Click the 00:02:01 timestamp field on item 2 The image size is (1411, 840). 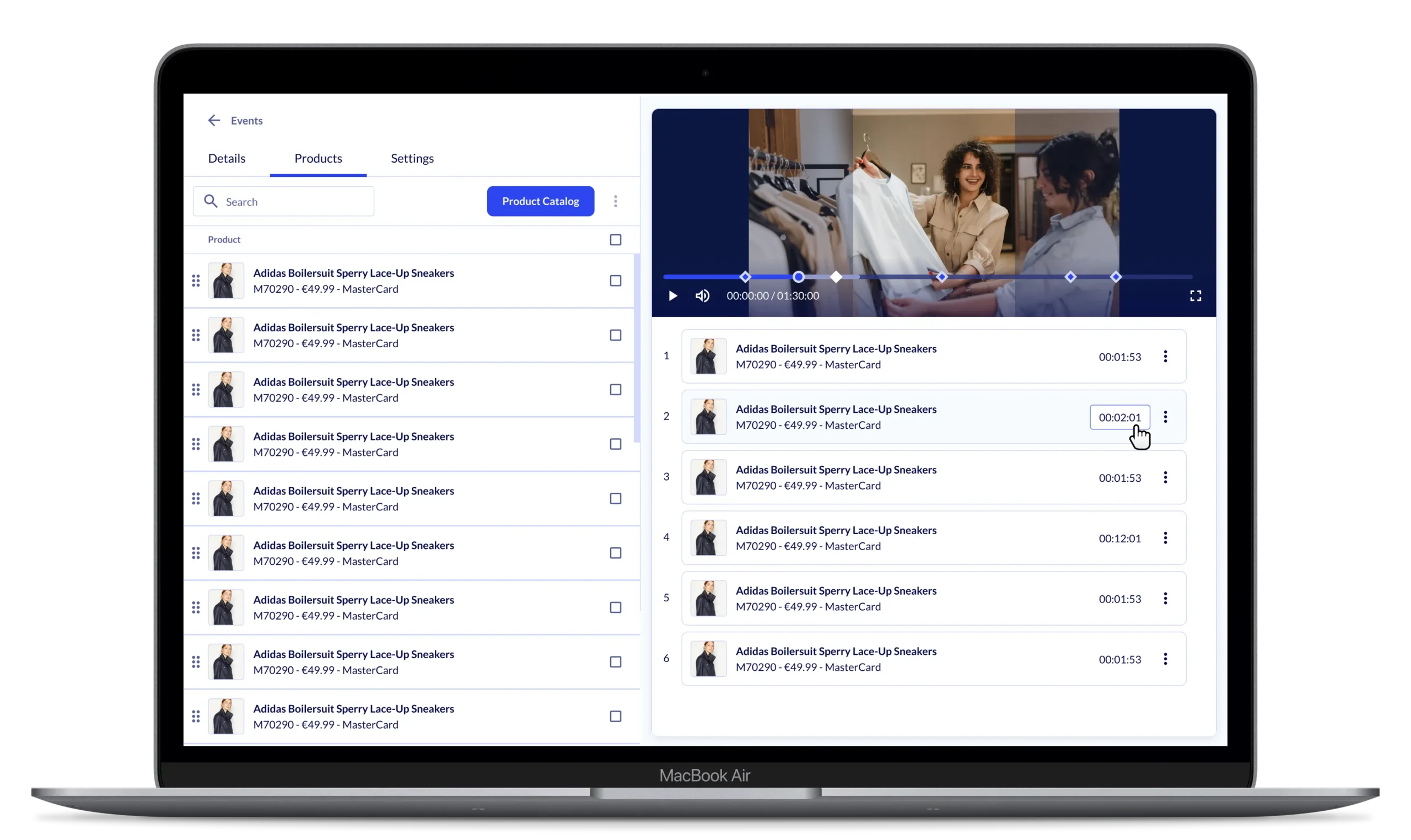click(x=1119, y=417)
